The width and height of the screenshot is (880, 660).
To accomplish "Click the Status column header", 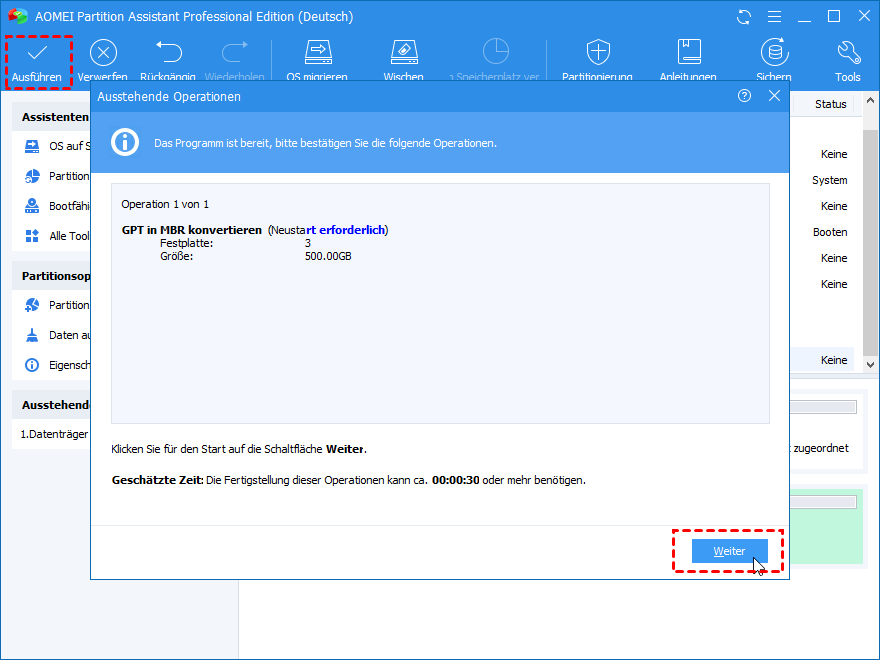I will [x=831, y=104].
